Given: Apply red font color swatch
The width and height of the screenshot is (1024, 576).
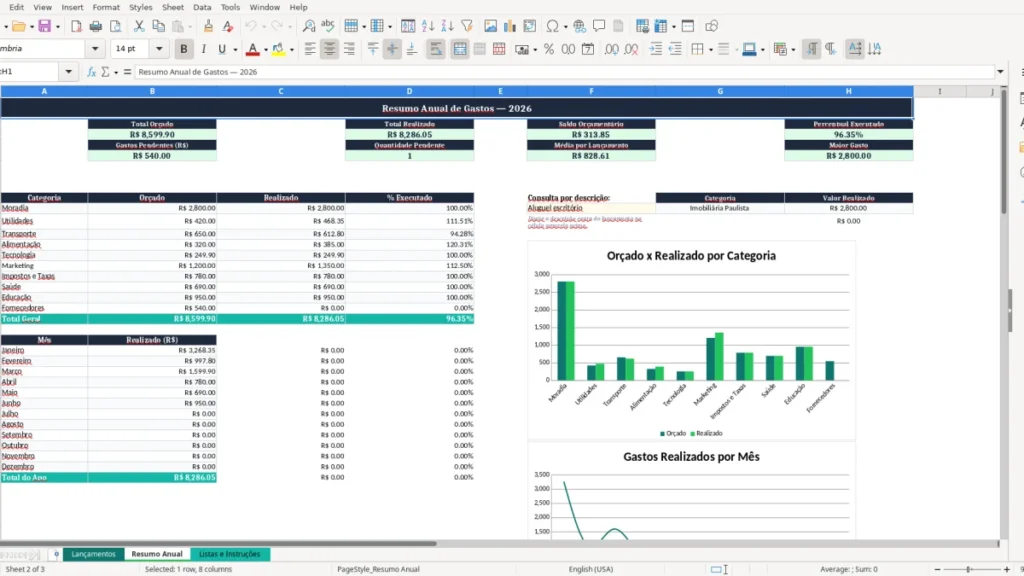Looking at the screenshot, I should 253,49.
